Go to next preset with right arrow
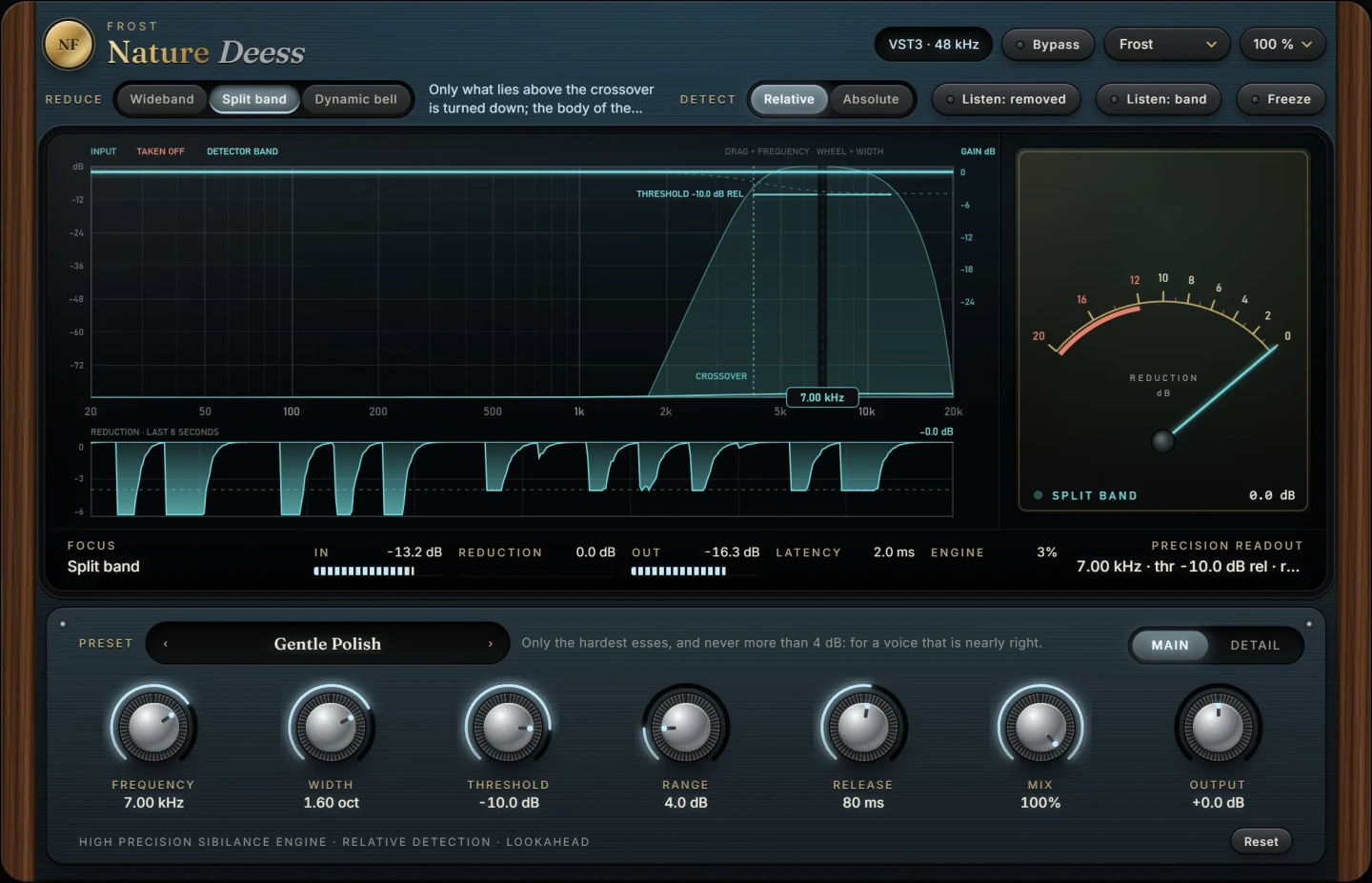1372x883 pixels. click(x=491, y=644)
